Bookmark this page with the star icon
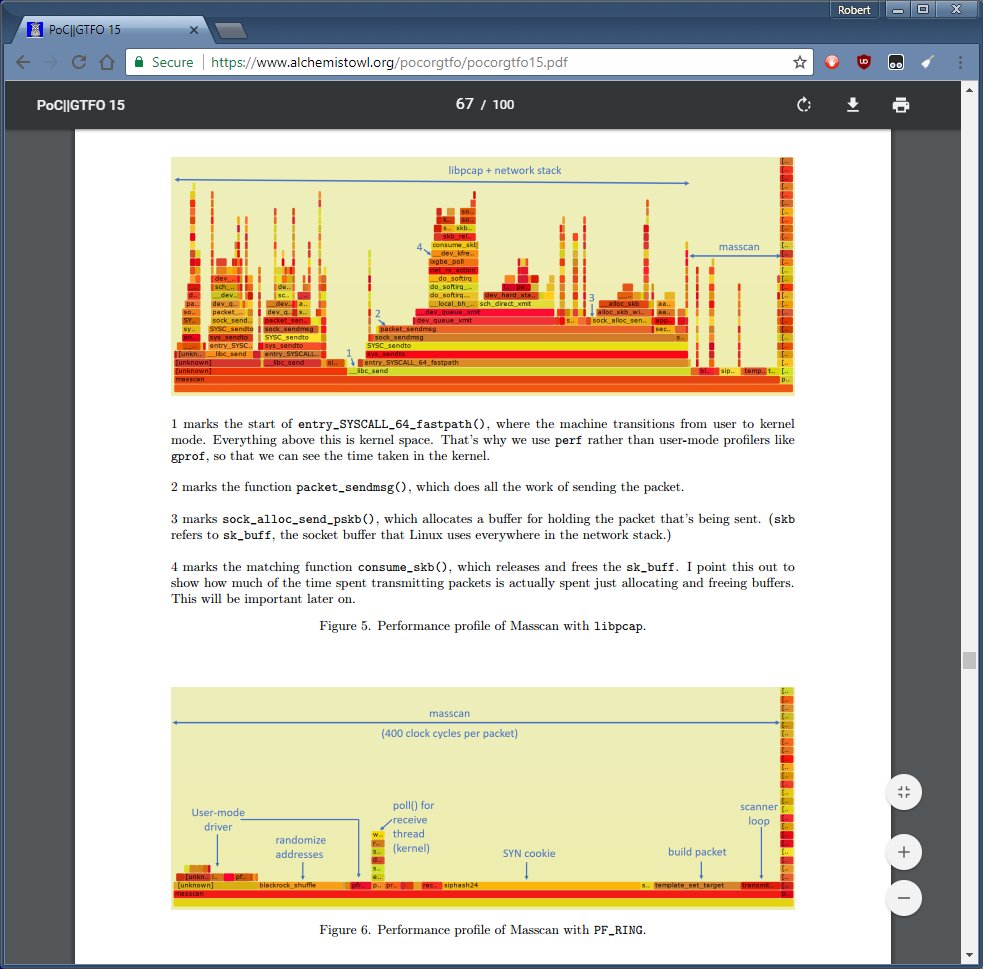This screenshot has width=983, height=969. tap(799, 62)
